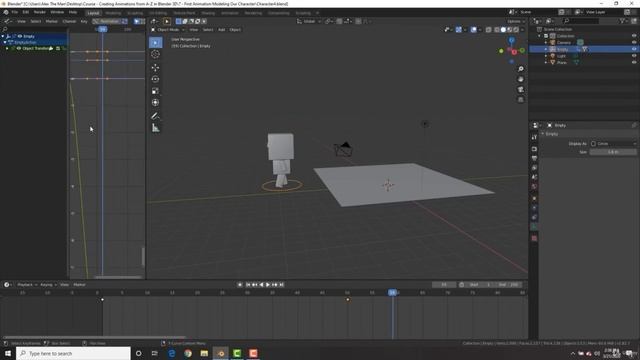Click the viewport zoom magnifier icon
The image size is (640, 360).
coord(520,69)
